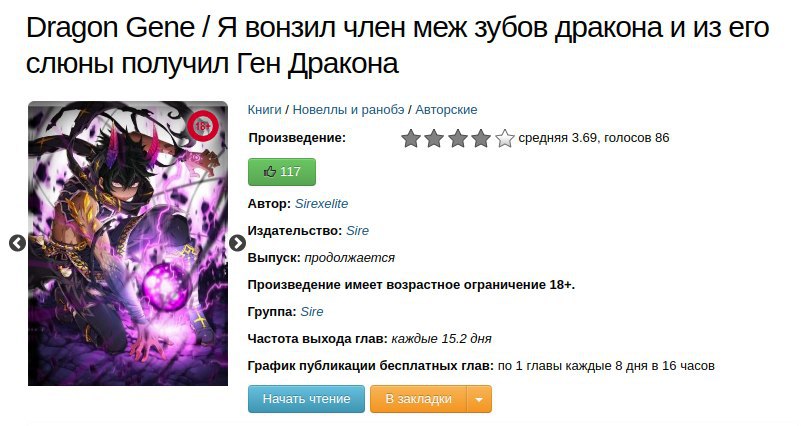Screen dimensions: 807x426
Task: Click the Начать чтение button
Action: pyautogui.click(x=306, y=399)
